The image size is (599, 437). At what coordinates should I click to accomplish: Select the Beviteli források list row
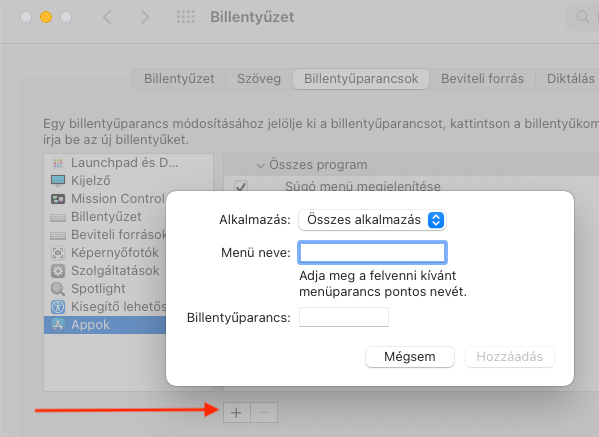pyautogui.click(x=105, y=235)
